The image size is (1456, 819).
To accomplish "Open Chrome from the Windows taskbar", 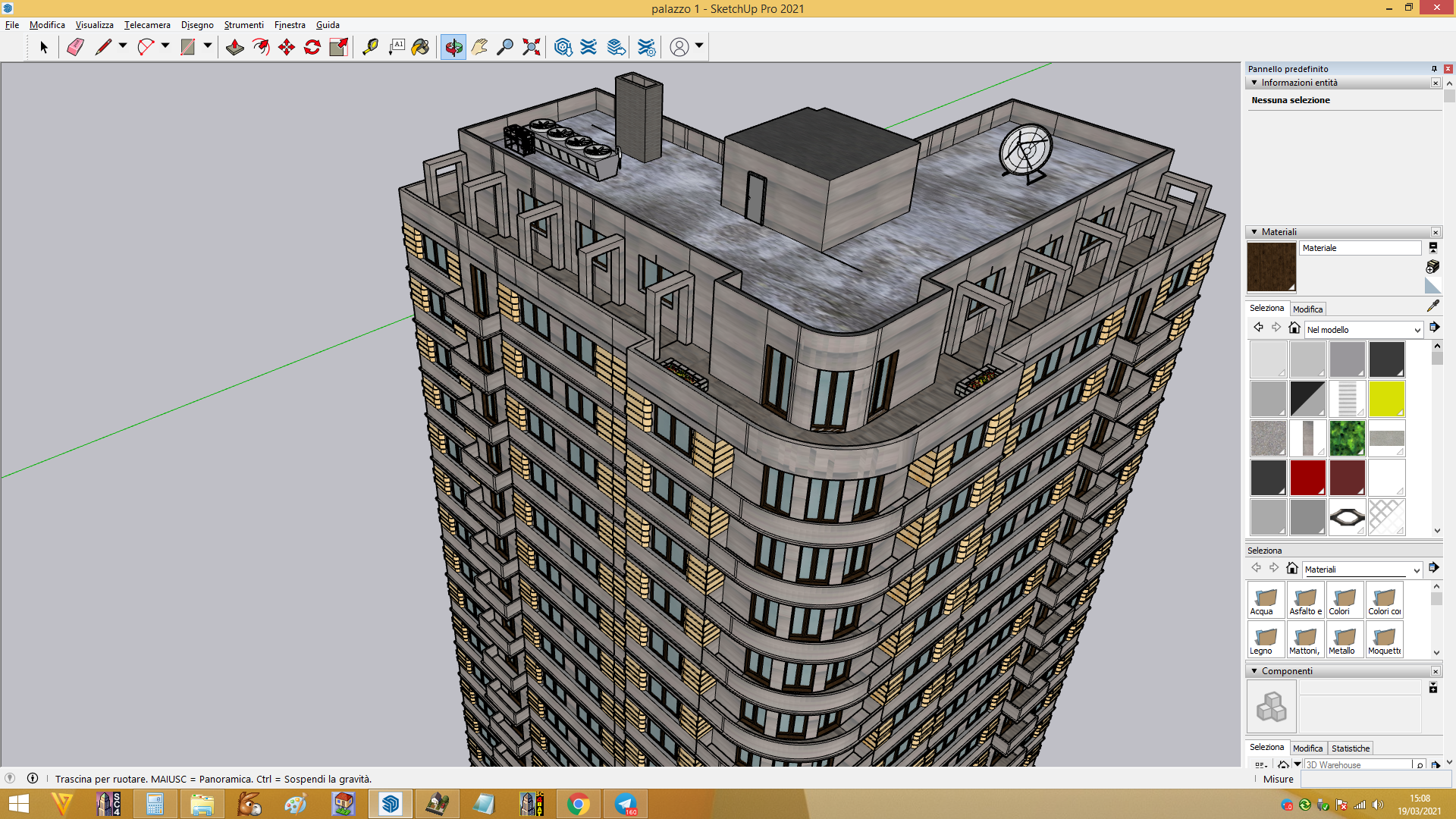I will click(578, 804).
